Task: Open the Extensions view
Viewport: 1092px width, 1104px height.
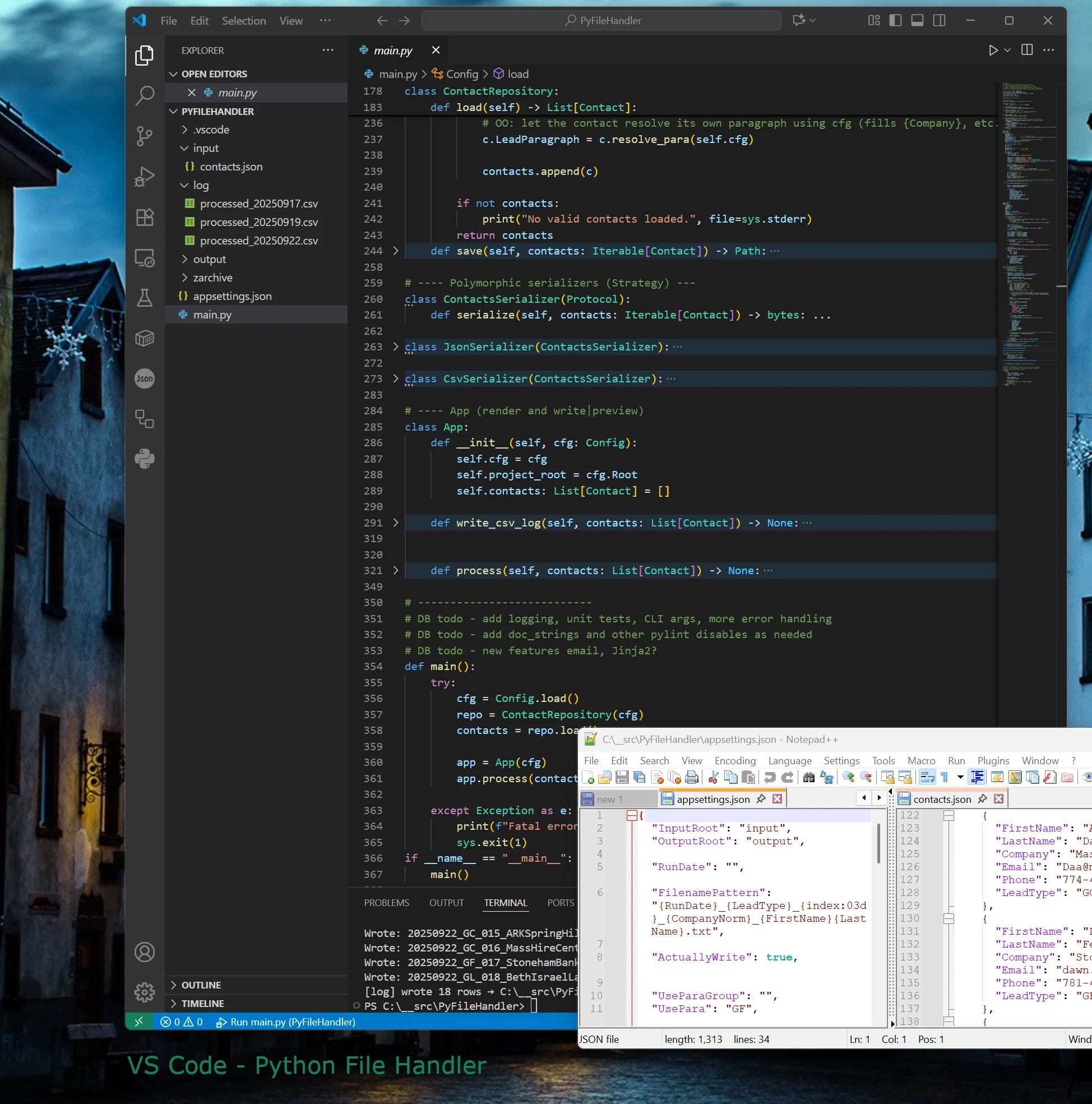Action: [145, 217]
